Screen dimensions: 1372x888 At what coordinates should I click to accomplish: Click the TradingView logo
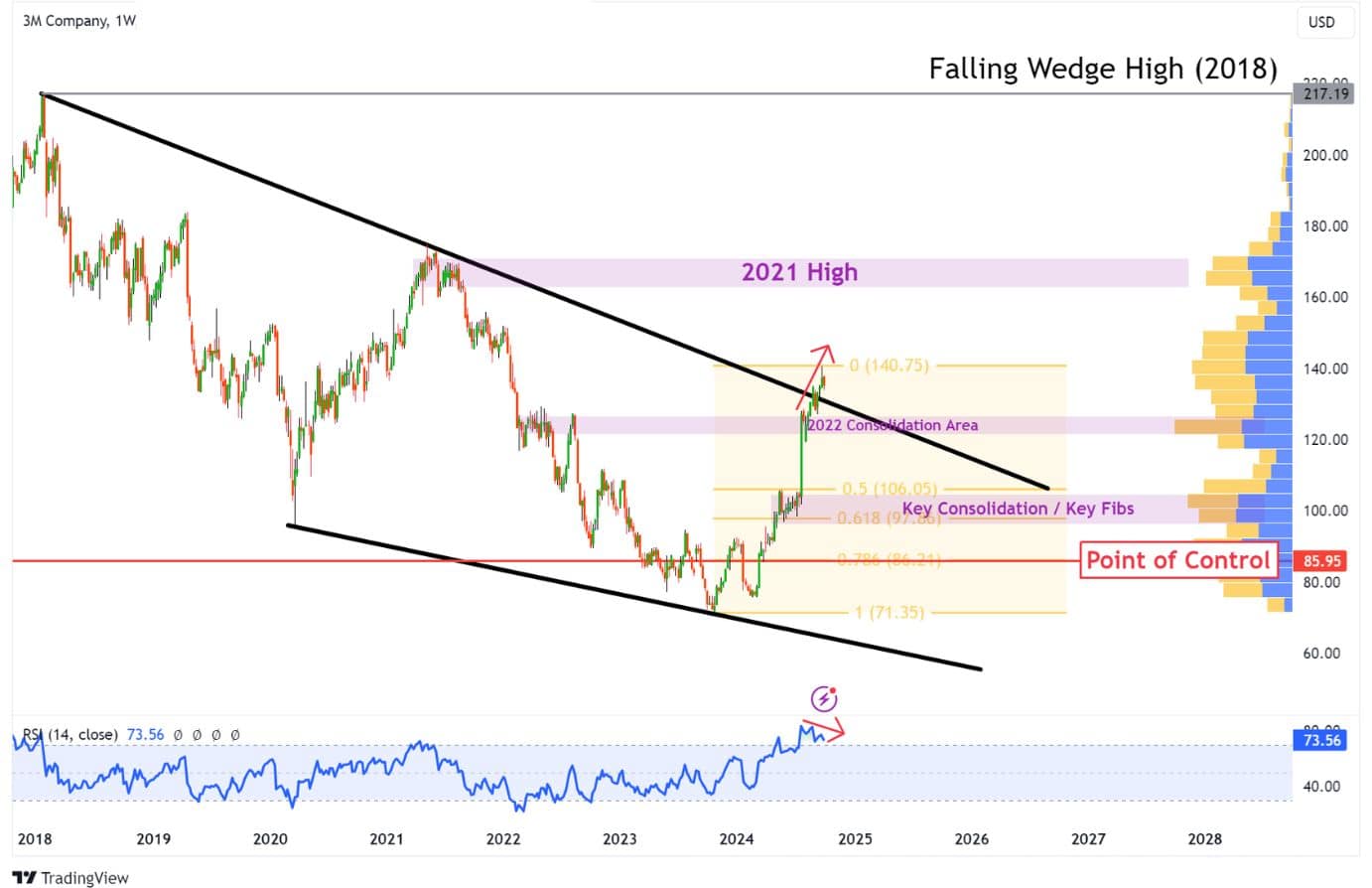[70, 877]
